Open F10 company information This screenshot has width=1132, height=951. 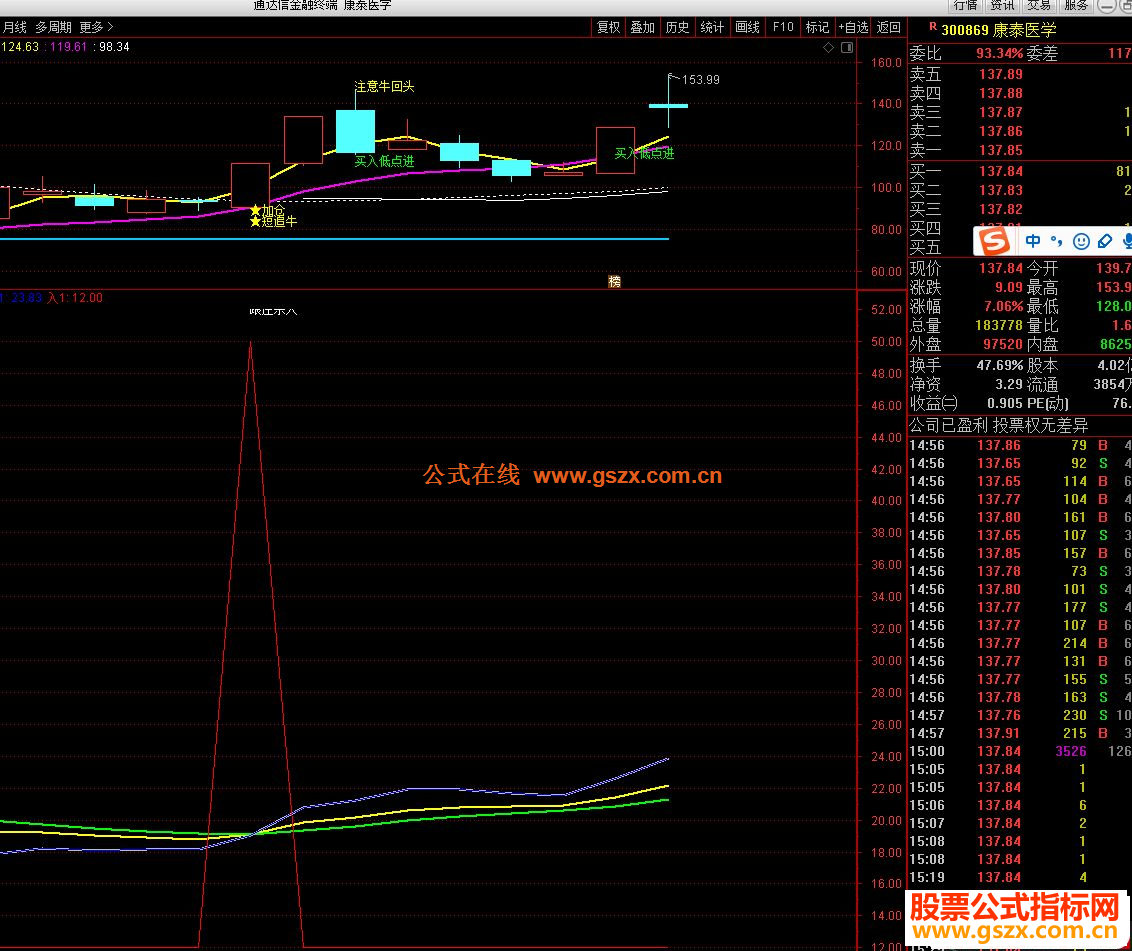click(783, 27)
